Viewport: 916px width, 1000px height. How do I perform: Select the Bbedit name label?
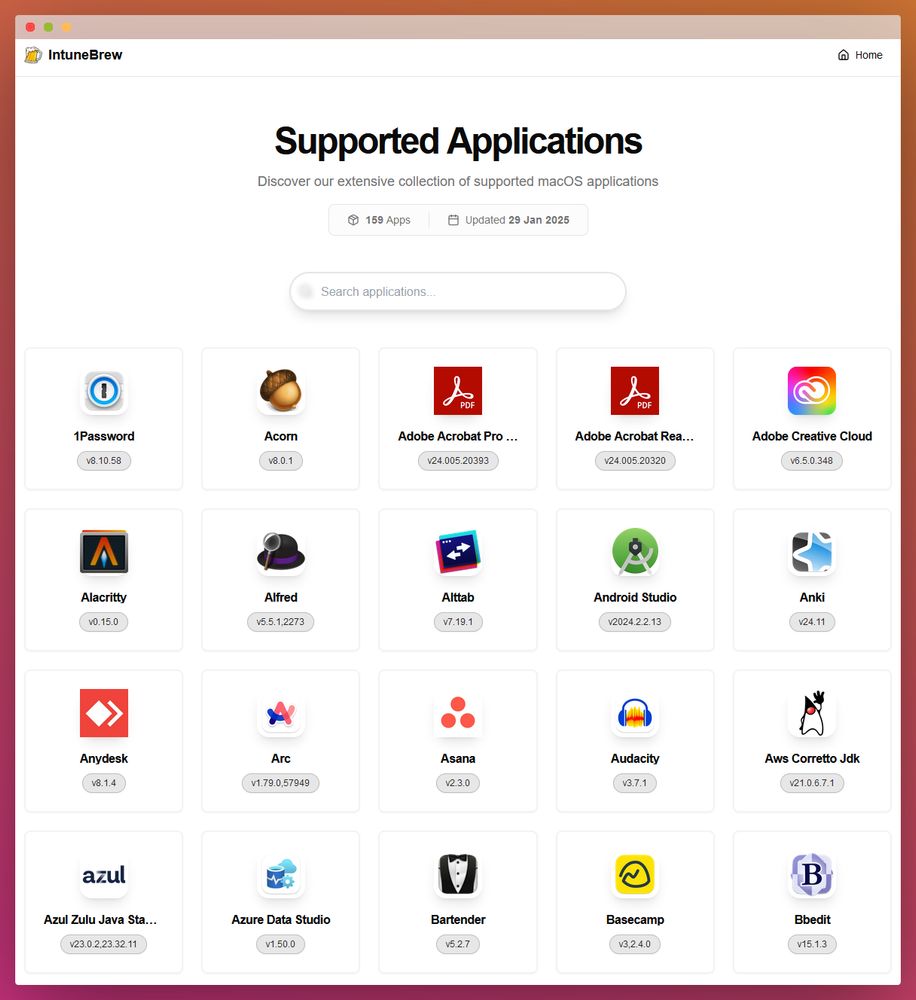click(812, 920)
